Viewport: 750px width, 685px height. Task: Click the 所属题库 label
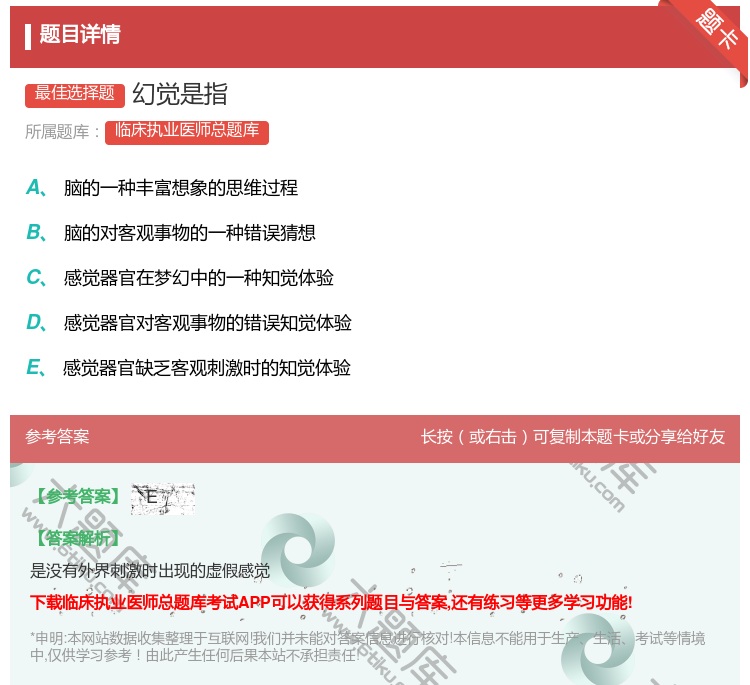point(62,132)
